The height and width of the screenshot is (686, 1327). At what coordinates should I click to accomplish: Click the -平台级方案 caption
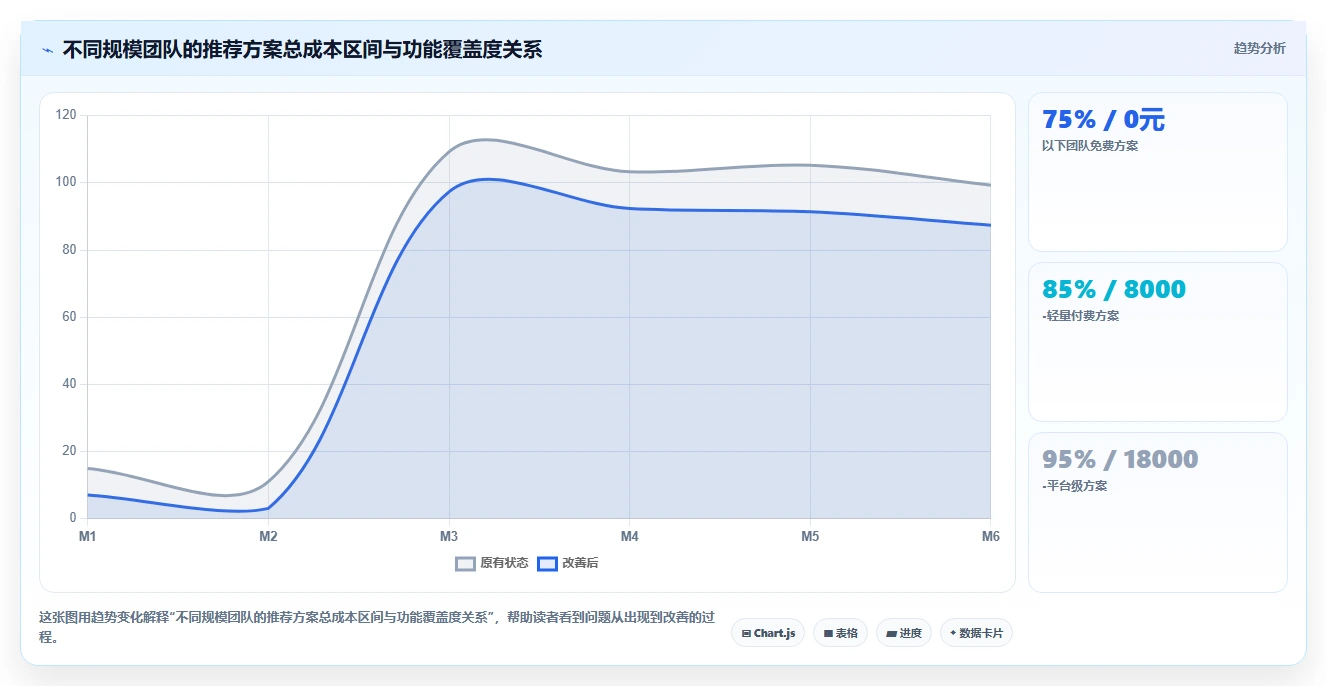[x=1075, y=486]
